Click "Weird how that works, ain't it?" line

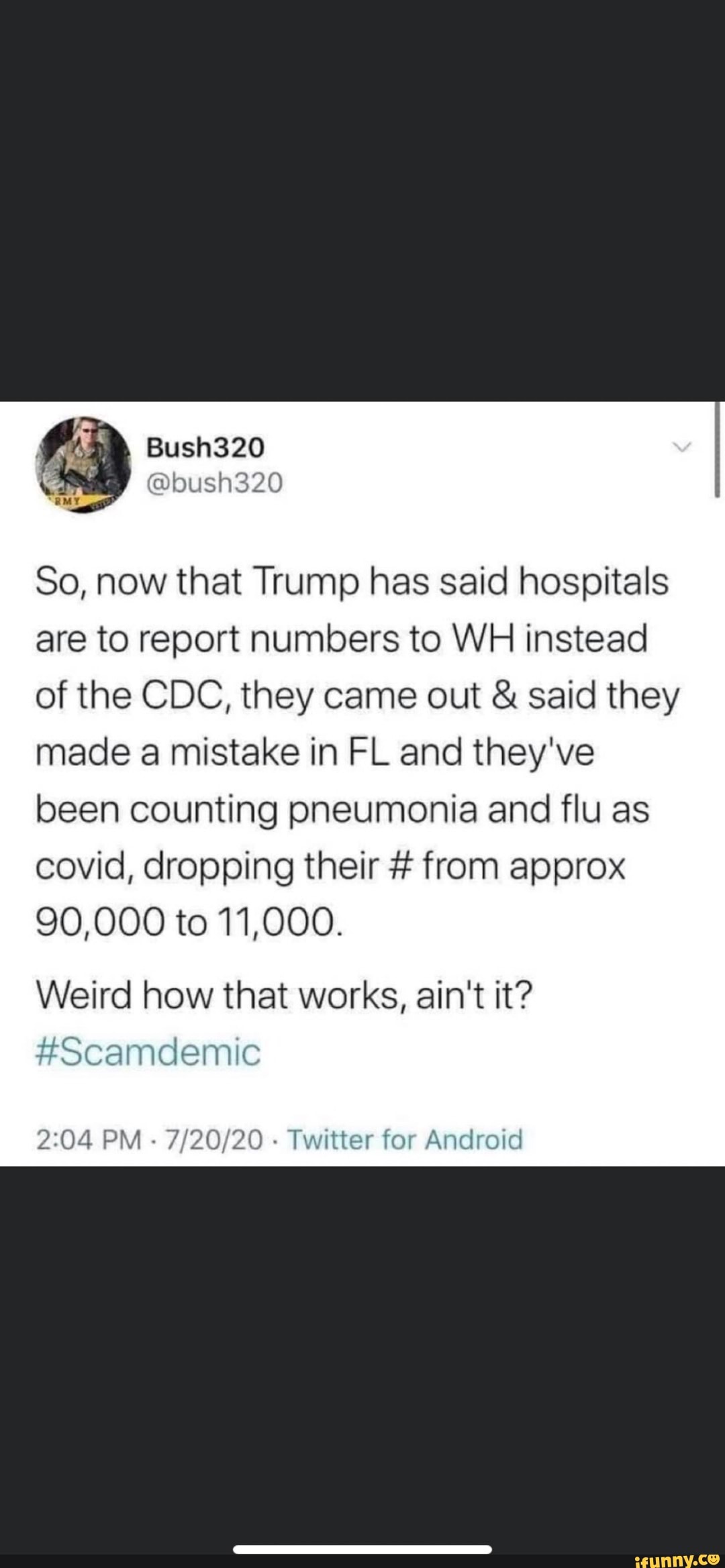(284, 995)
